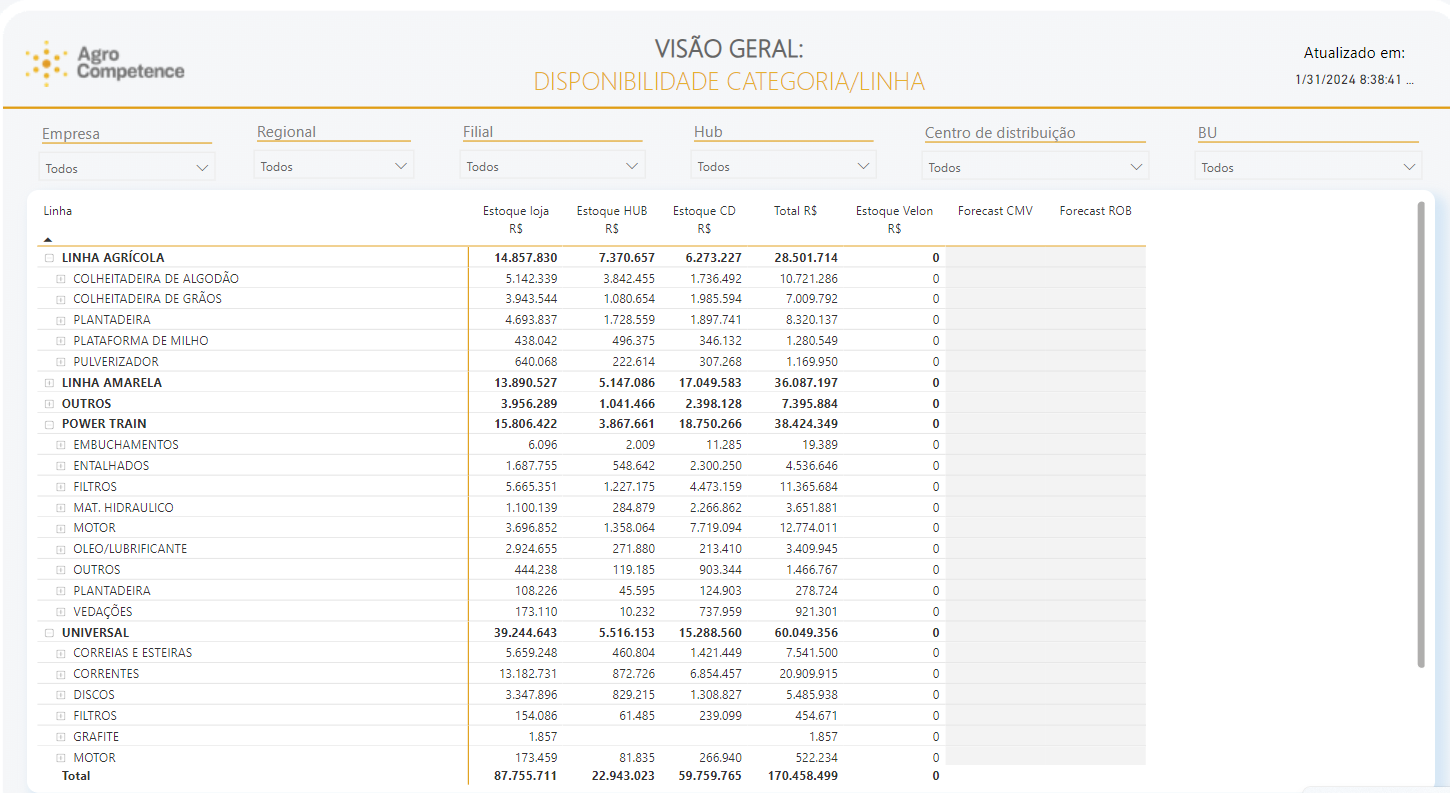The width and height of the screenshot is (1450, 793).
Task: Sort by Forecast CMV column header
Action: [x=995, y=211]
